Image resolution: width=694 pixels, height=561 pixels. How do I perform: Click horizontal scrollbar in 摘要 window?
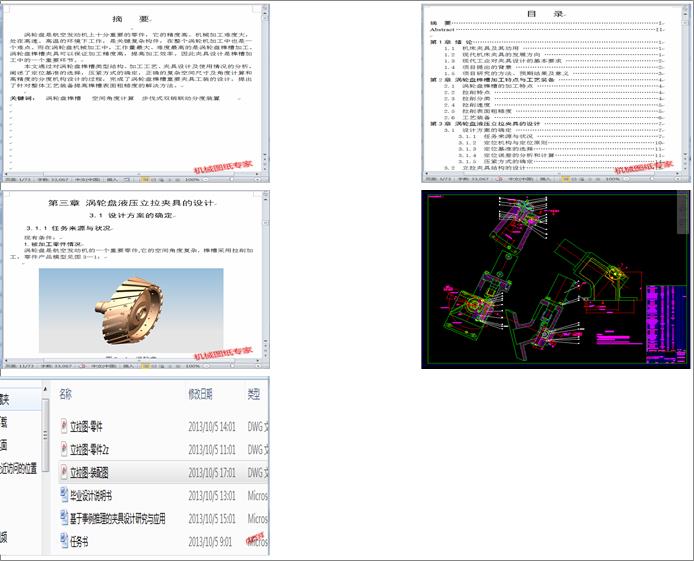click(132, 174)
